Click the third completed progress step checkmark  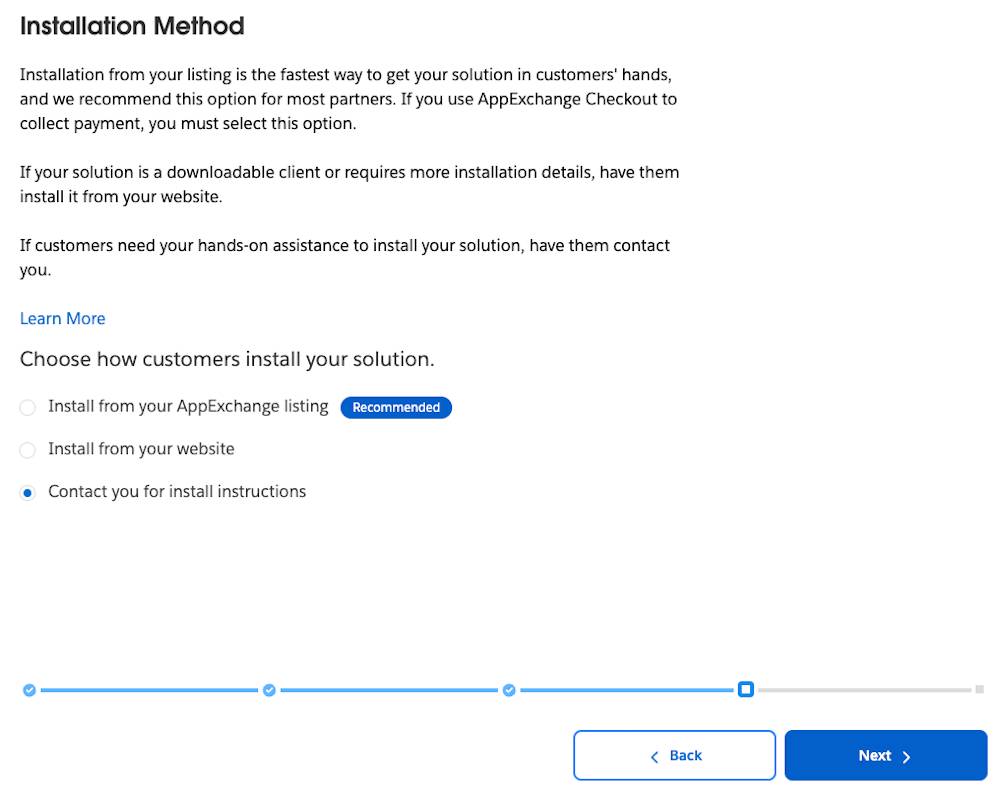pos(509,690)
